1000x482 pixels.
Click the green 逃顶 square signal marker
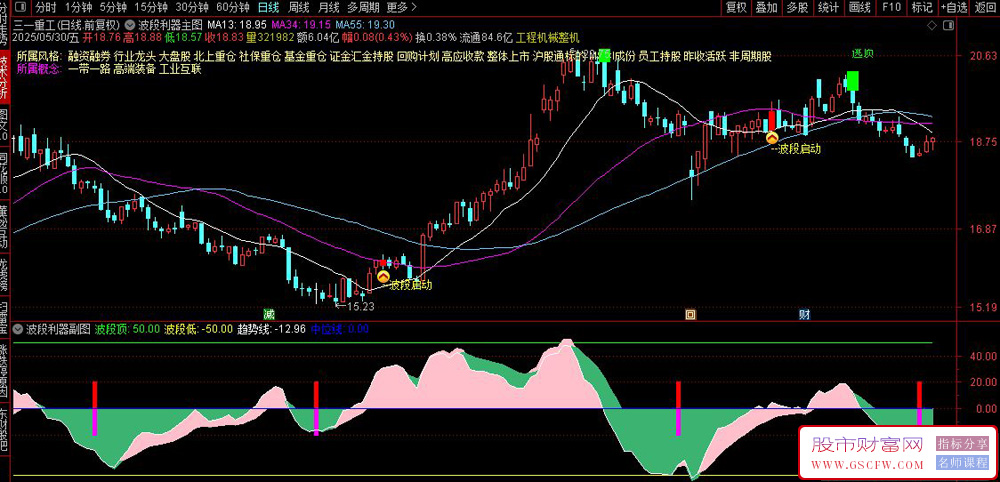click(853, 80)
